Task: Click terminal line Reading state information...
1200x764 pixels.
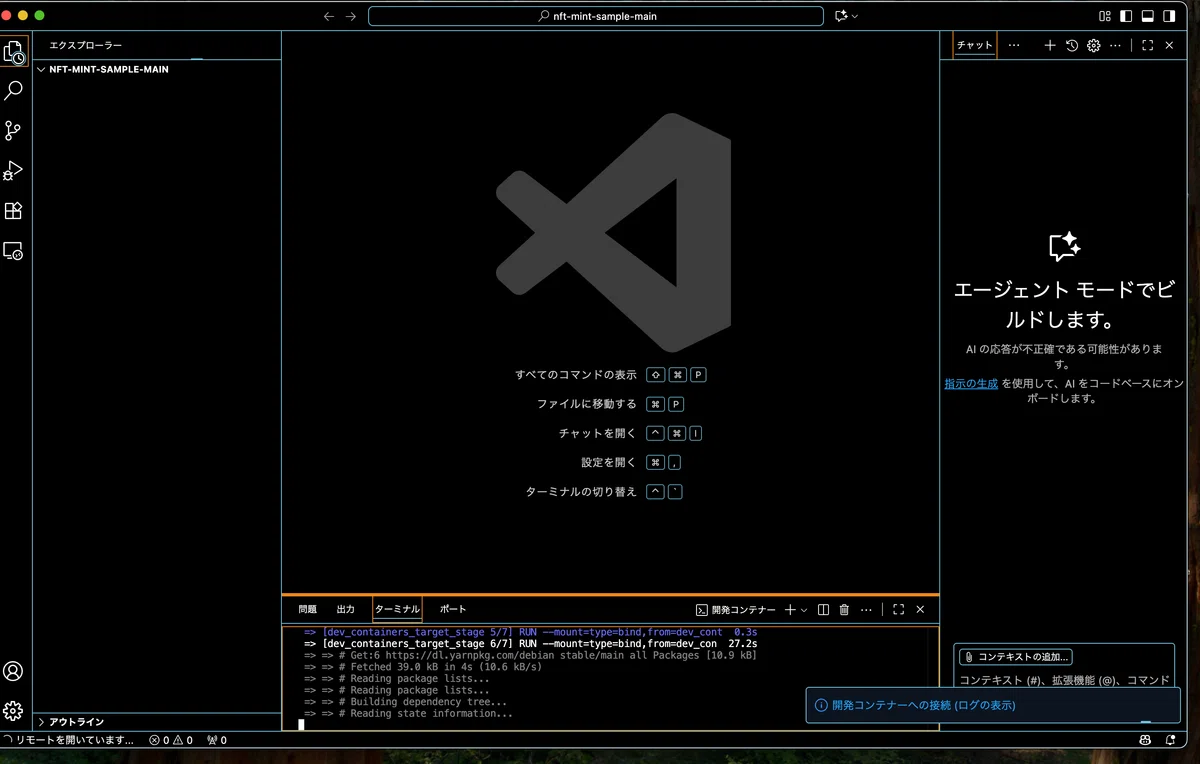Action: click(409, 713)
